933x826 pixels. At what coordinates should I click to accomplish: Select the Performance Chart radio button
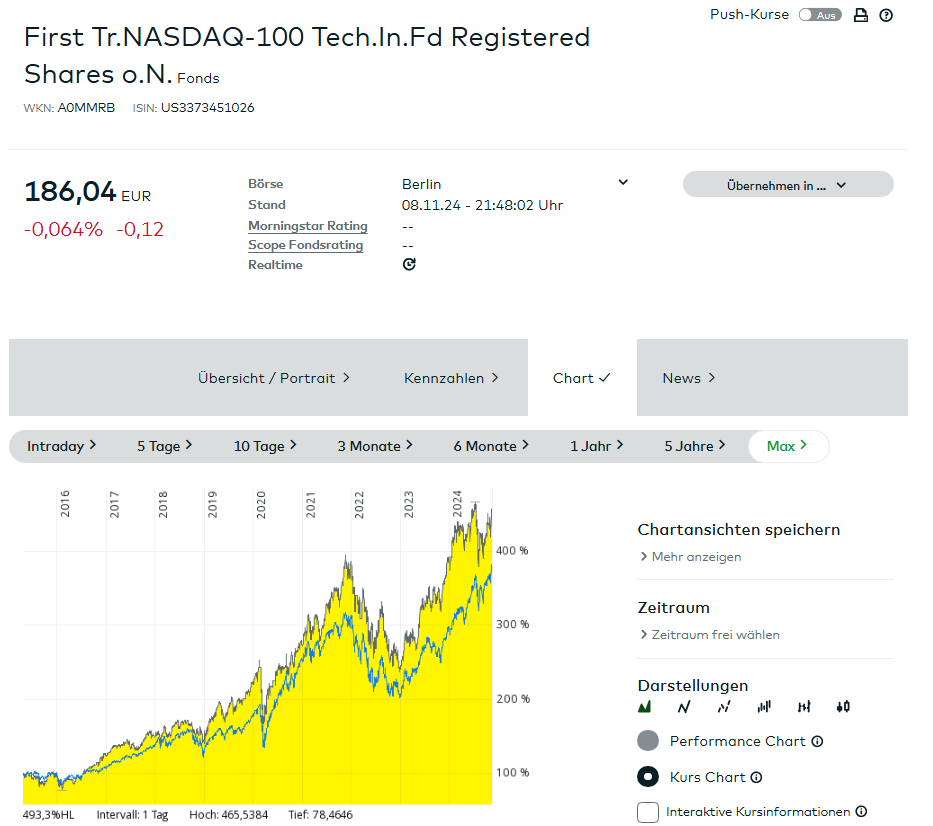point(648,741)
